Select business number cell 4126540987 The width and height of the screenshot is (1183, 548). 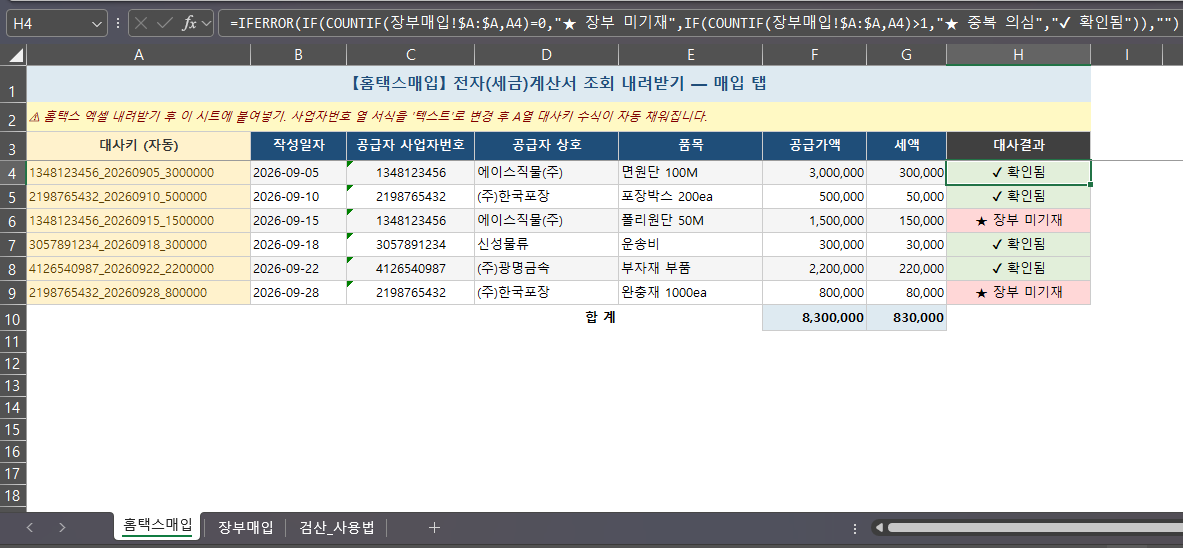tap(410, 269)
